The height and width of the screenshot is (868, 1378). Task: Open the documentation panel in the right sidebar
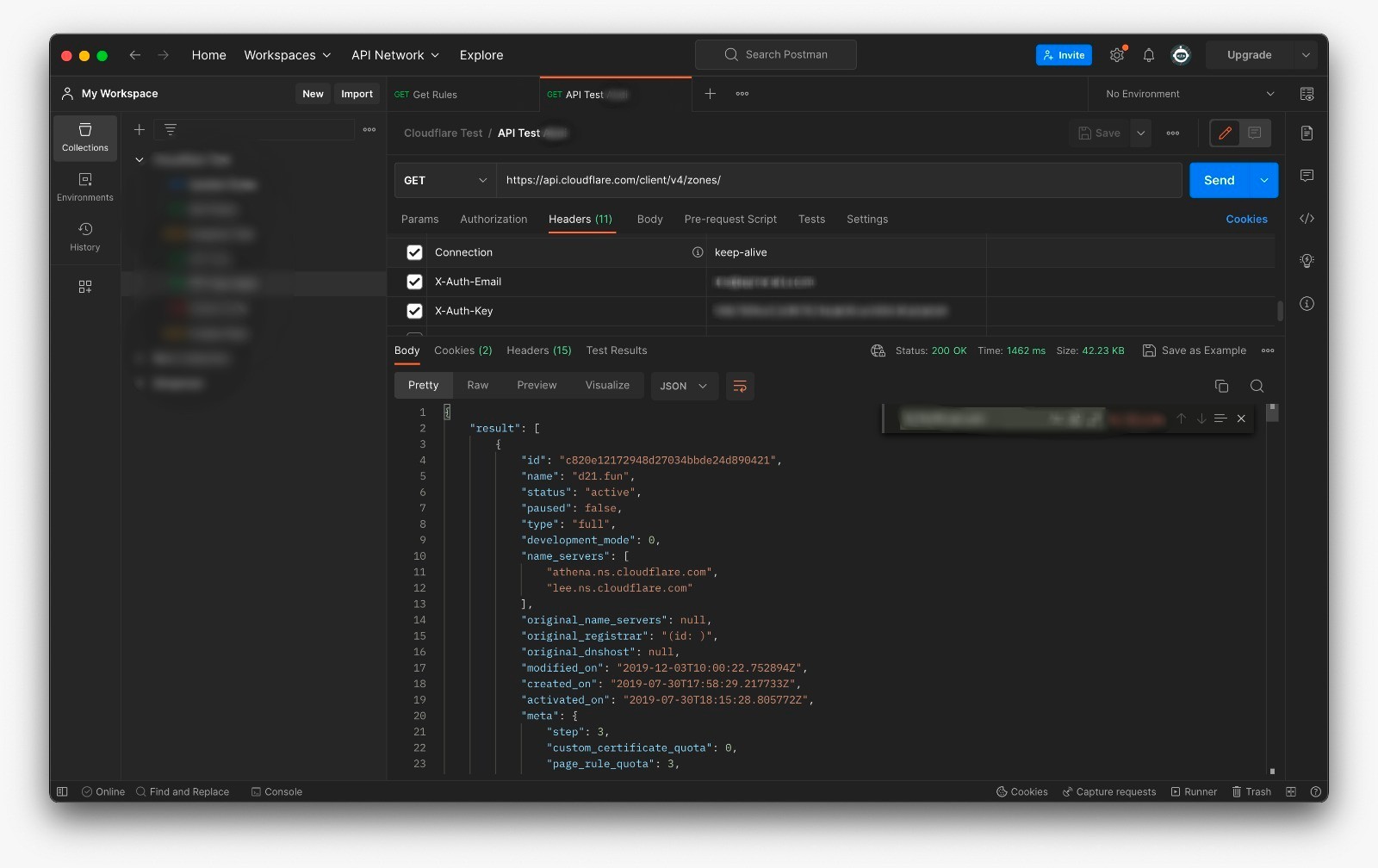[1307, 133]
